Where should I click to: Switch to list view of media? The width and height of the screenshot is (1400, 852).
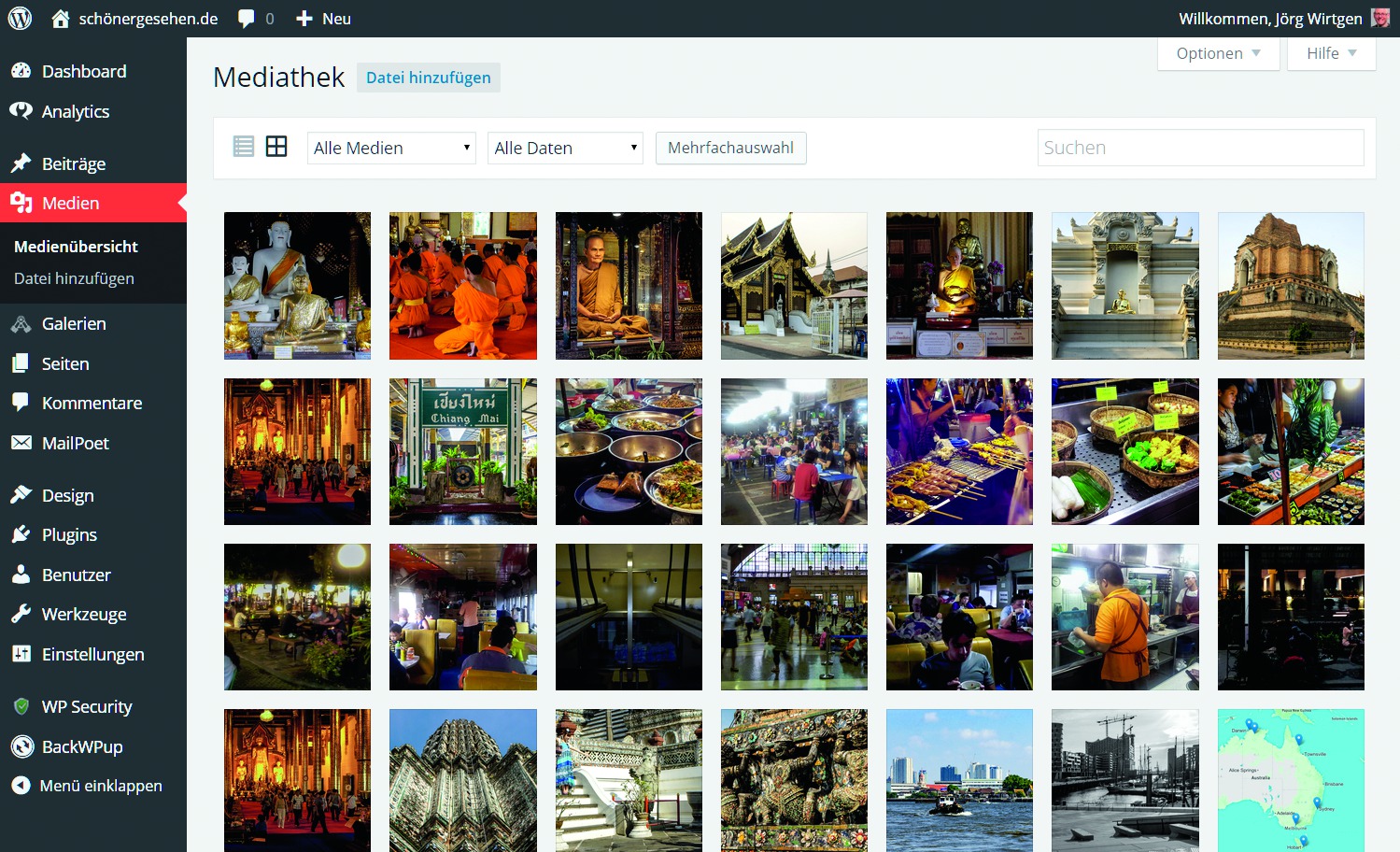(244, 147)
